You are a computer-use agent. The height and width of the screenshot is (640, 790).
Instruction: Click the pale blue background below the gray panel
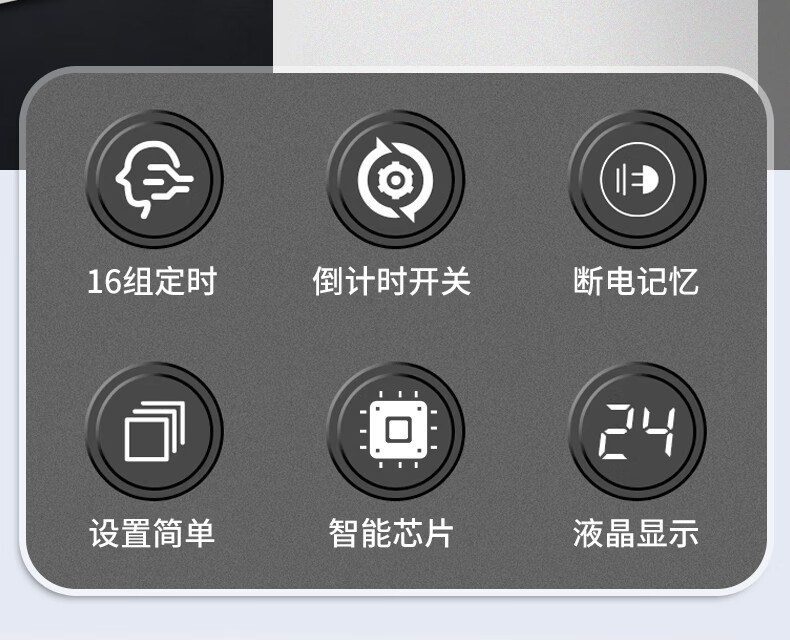click(x=395, y=617)
